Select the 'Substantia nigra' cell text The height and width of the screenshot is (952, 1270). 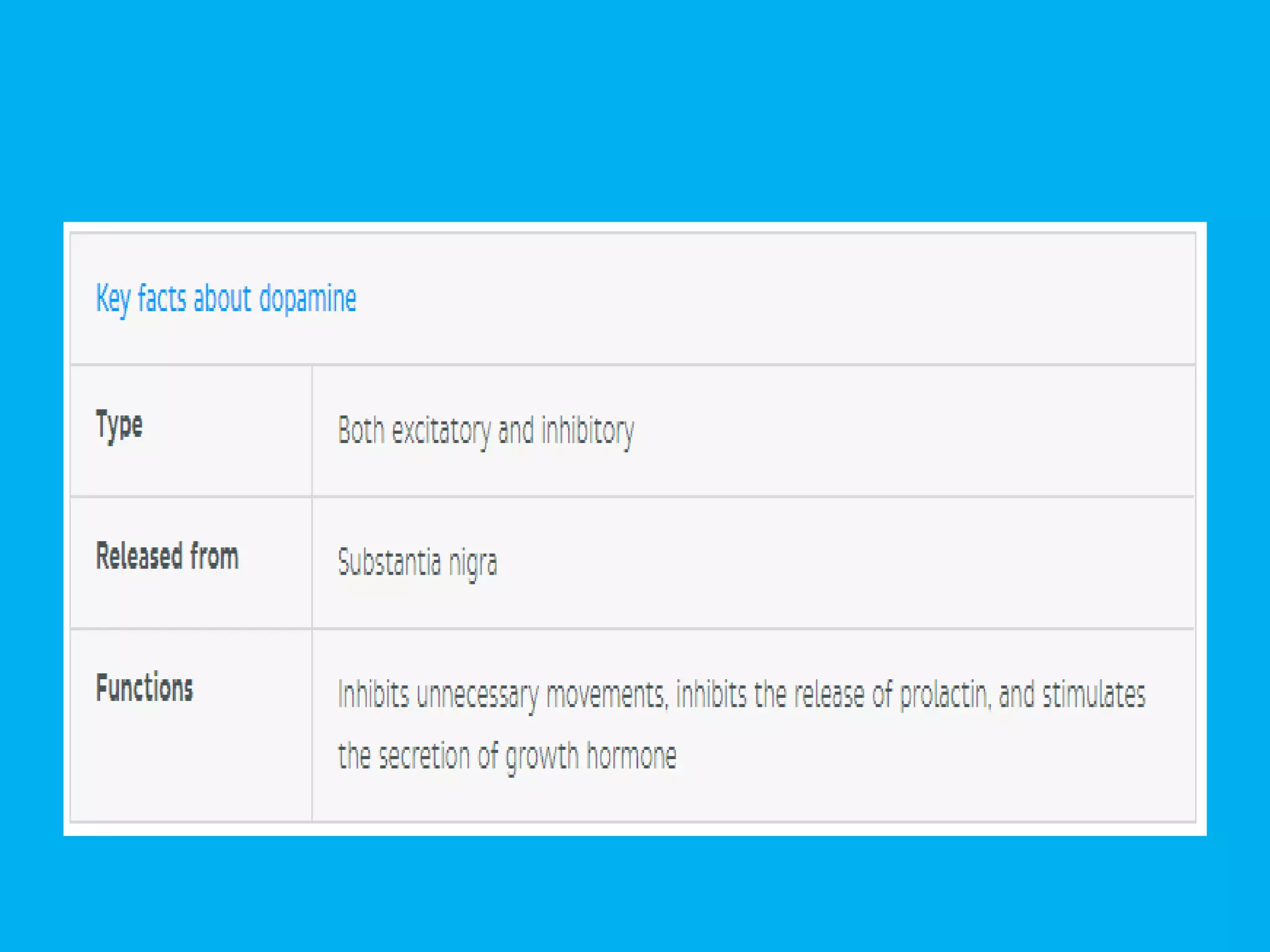pyautogui.click(x=417, y=563)
